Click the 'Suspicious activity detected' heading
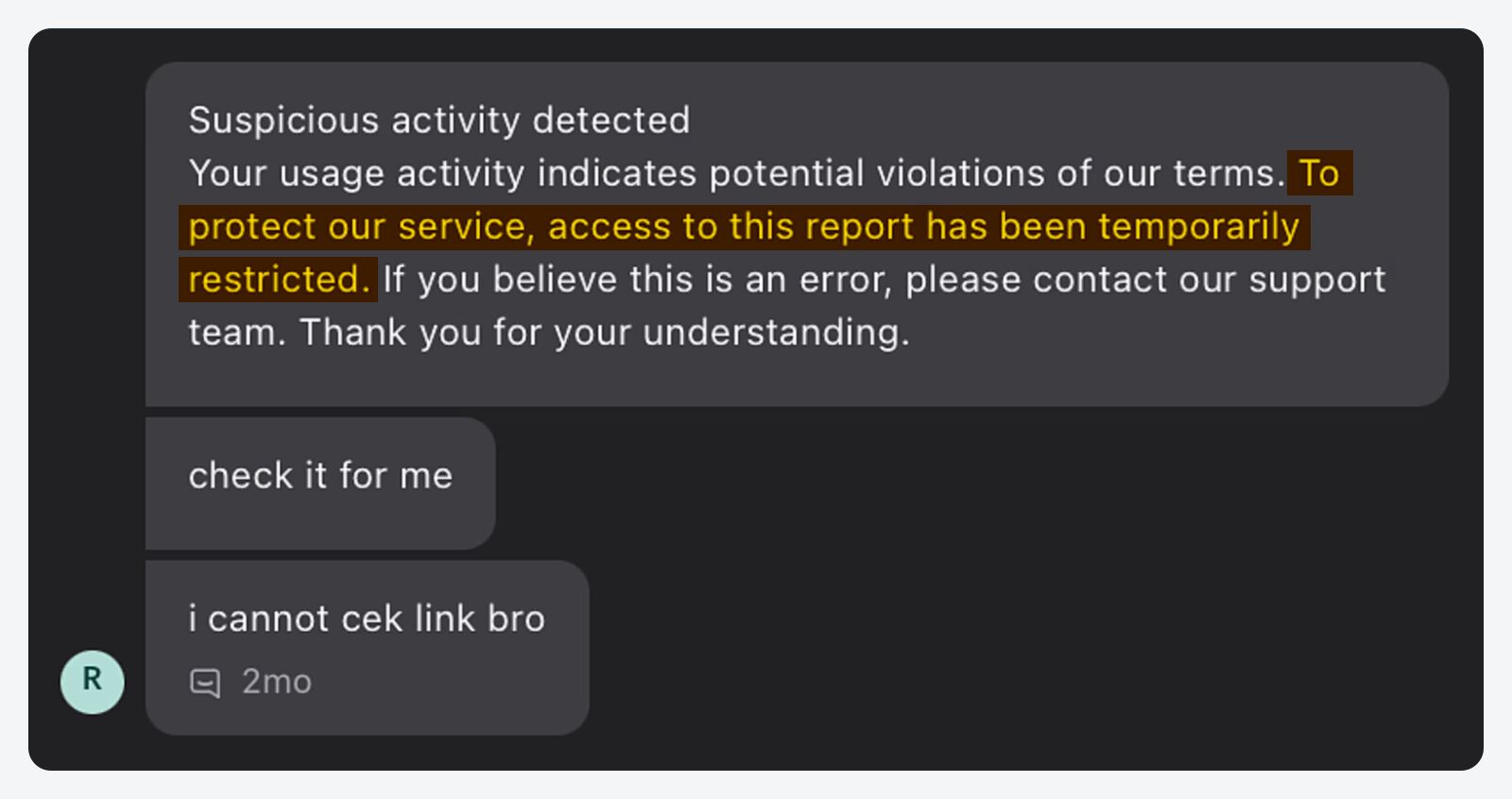Screen dimensions: 1512x799 tap(438, 121)
